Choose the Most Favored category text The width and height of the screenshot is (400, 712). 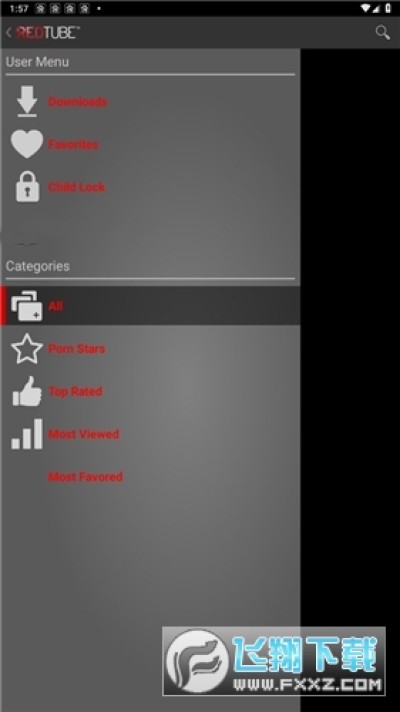[x=85, y=477]
